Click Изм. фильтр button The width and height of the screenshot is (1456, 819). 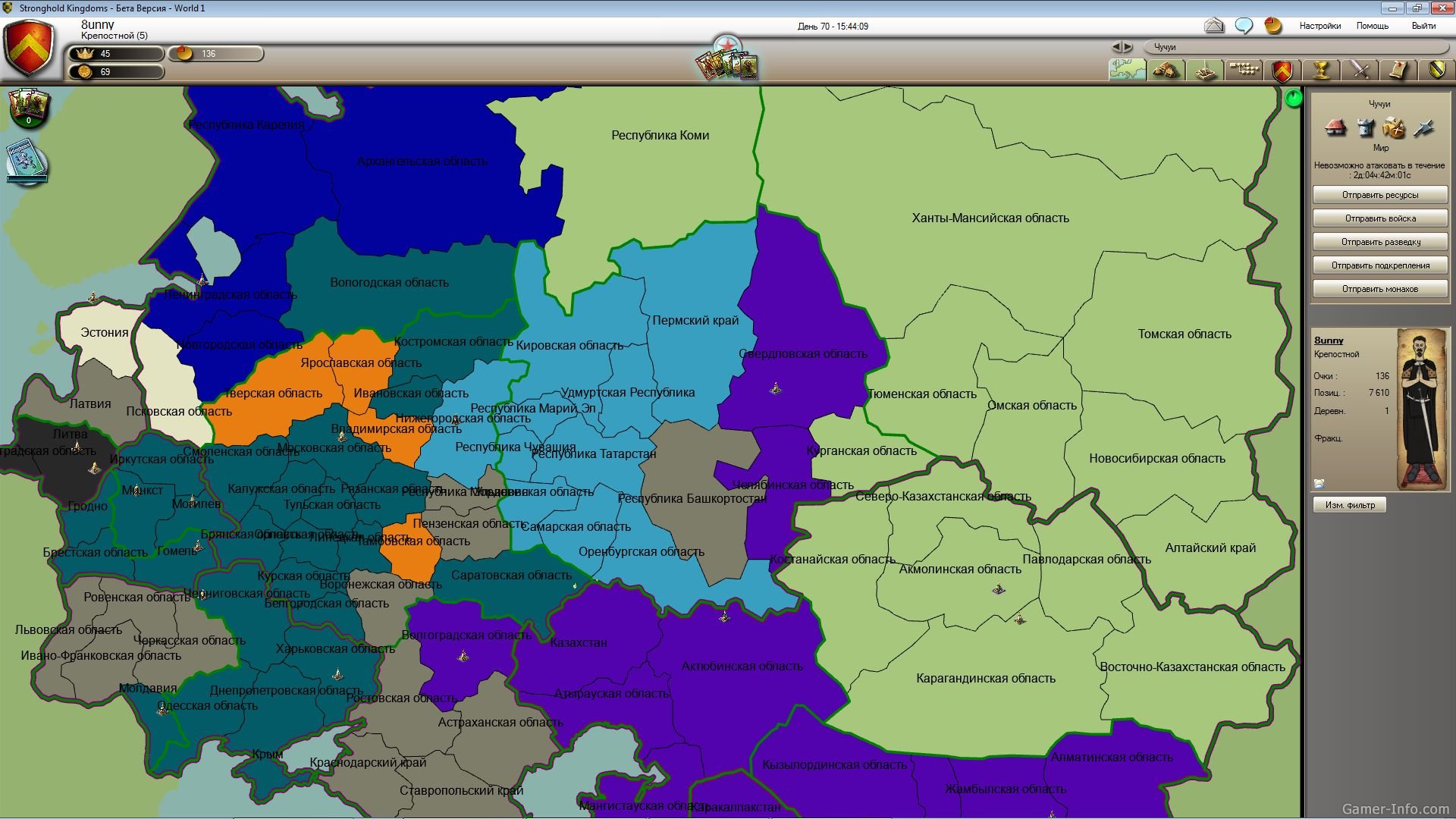tap(1349, 505)
